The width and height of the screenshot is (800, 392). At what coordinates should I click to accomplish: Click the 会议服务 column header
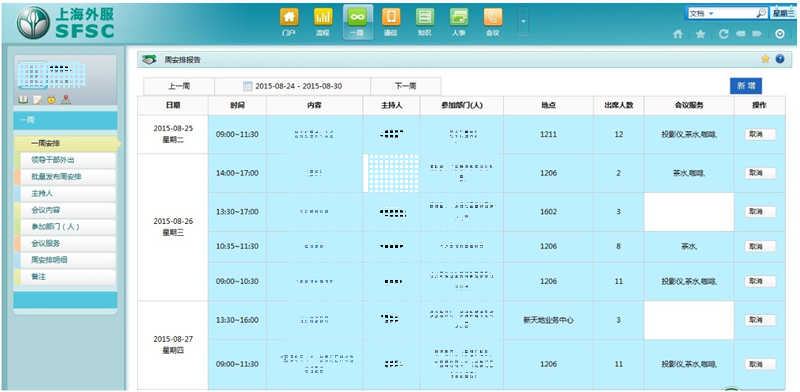[x=689, y=105]
